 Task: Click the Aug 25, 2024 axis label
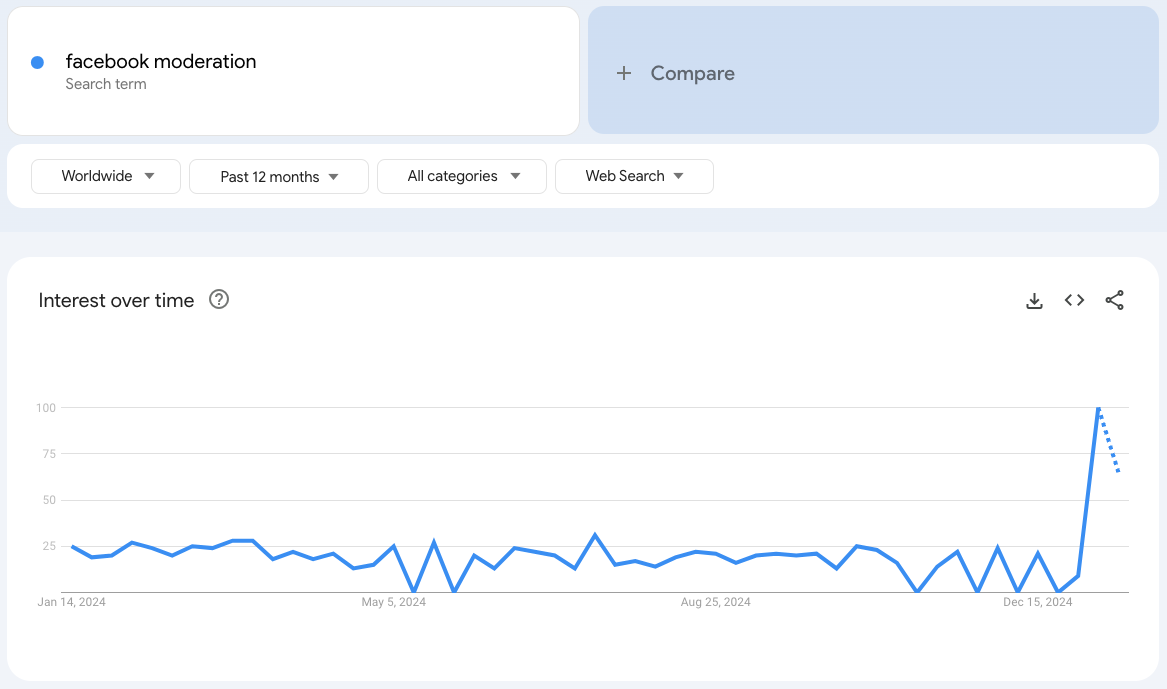(715, 602)
